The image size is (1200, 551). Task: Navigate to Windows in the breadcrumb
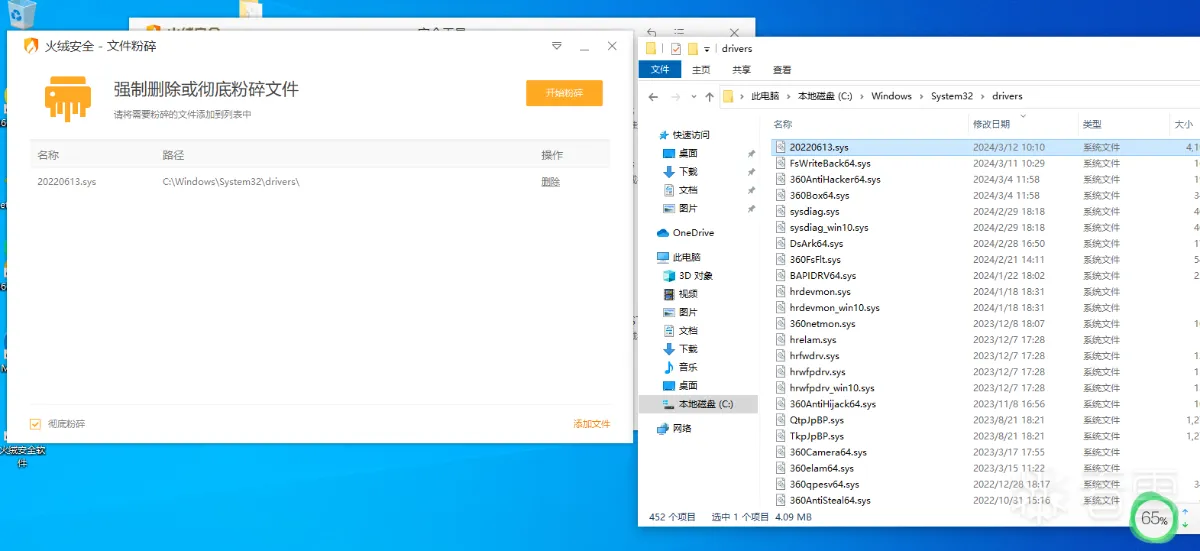coord(891,96)
